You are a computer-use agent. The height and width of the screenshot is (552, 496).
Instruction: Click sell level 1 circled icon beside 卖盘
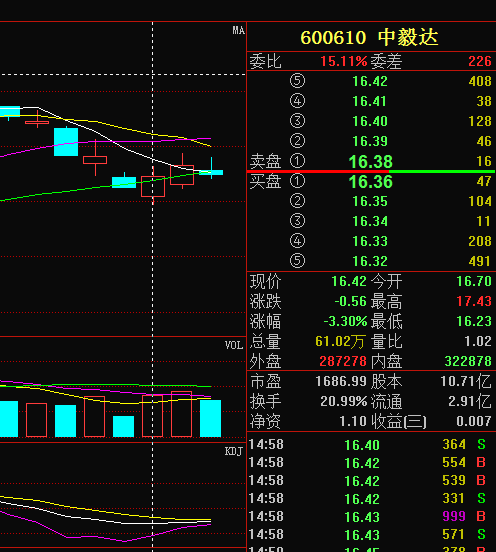297,161
